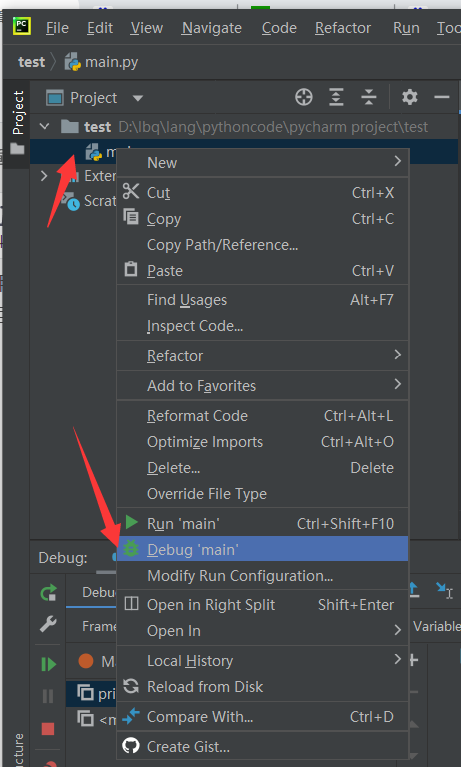Click the wrench settings icon in Debug panel
This screenshot has width=461, height=767.
48,624
